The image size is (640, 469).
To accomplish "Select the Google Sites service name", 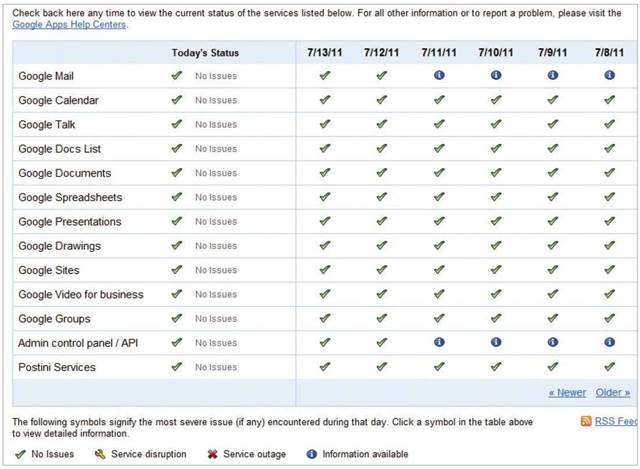I will pos(49,270).
